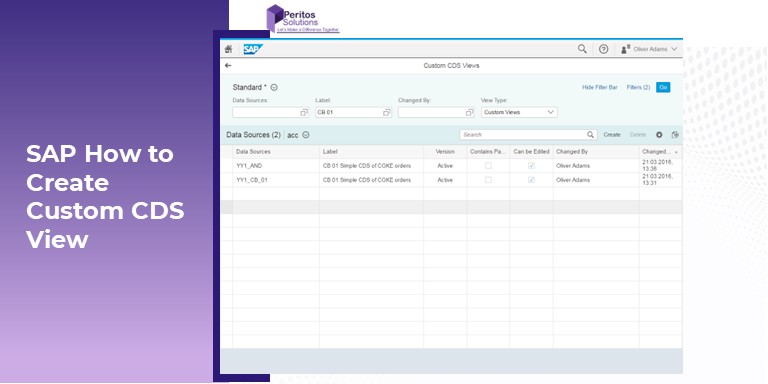Click Oliver Adams in YY1_CB_01 row
This screenshot has height=384, width=768.
[x=573, y=180]
